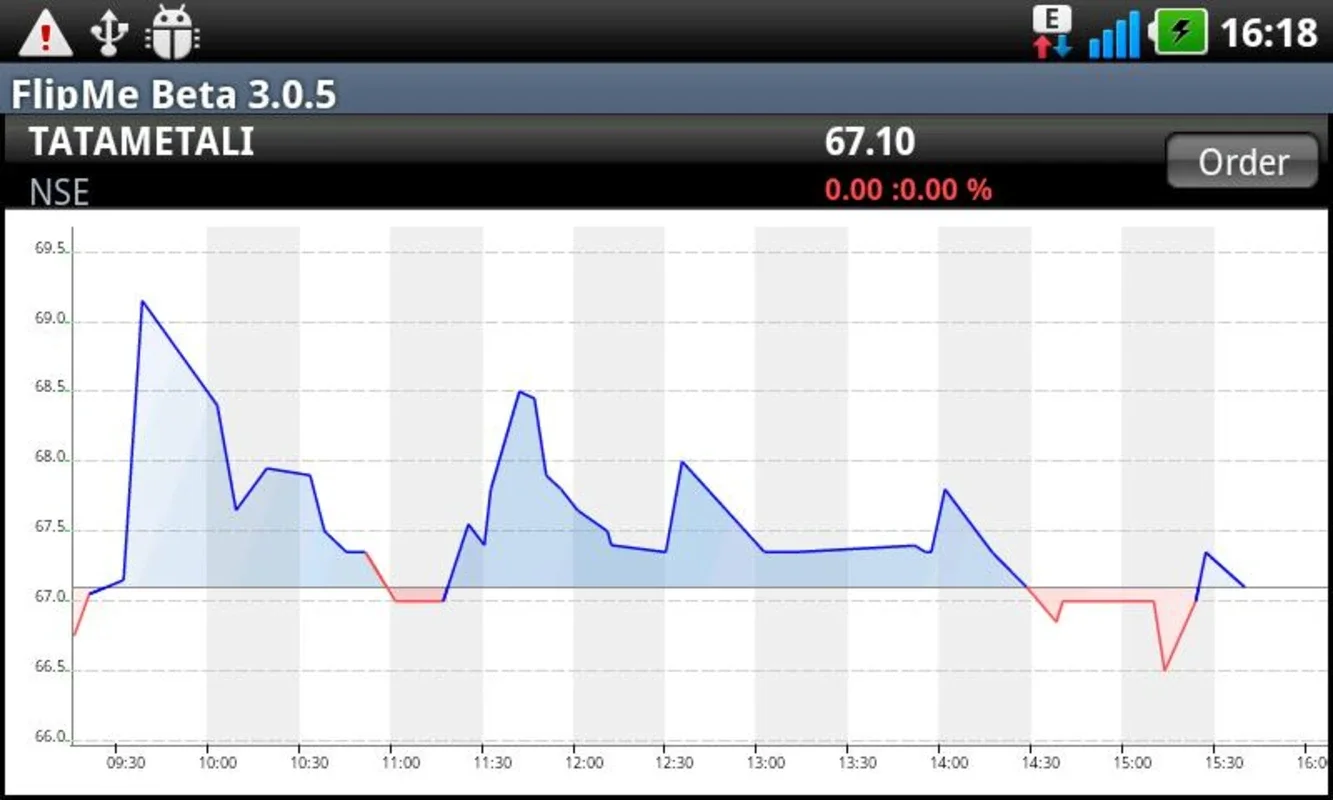
Task: Tap the EDGE data transfer icon
Action: pos(1052,32)
